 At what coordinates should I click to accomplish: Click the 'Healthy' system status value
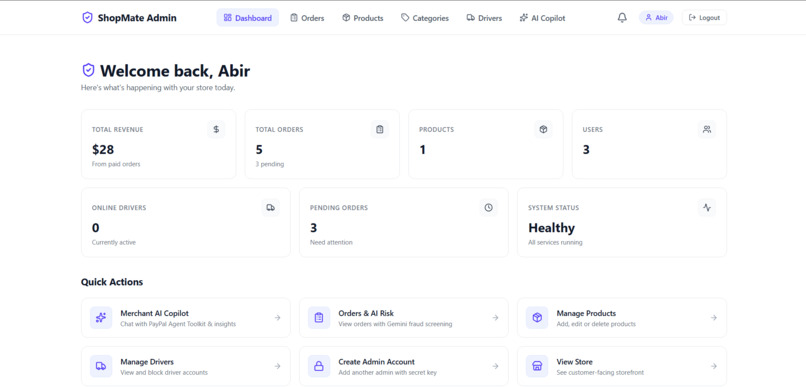552,228
